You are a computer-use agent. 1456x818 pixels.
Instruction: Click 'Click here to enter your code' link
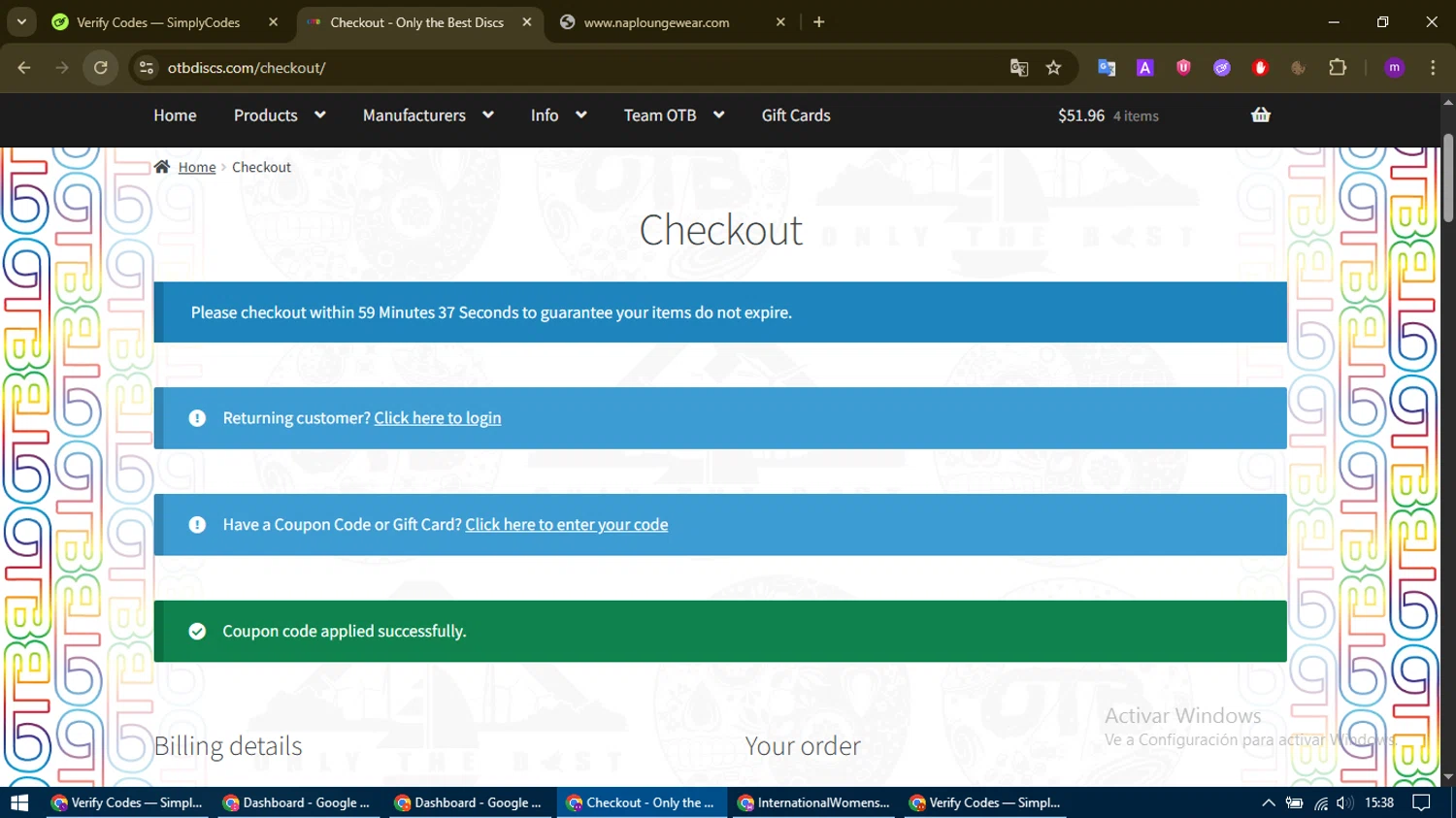pos(567,525)
